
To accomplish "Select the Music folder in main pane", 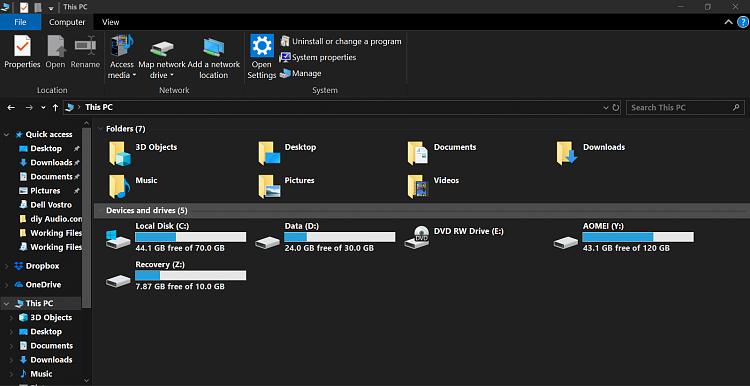I will (x=132, y=187).
